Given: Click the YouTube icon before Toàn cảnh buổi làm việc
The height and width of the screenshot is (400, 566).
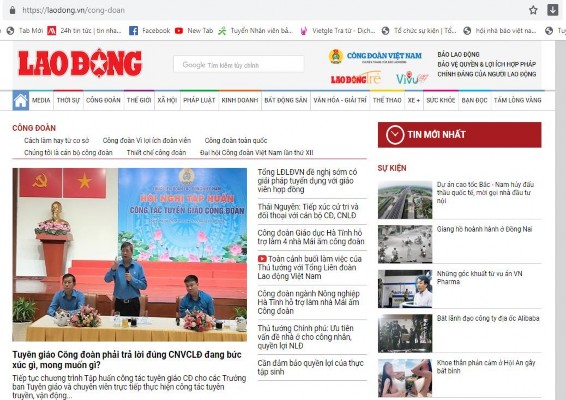Looking at the screenshot, I should (x=262, y=259).
